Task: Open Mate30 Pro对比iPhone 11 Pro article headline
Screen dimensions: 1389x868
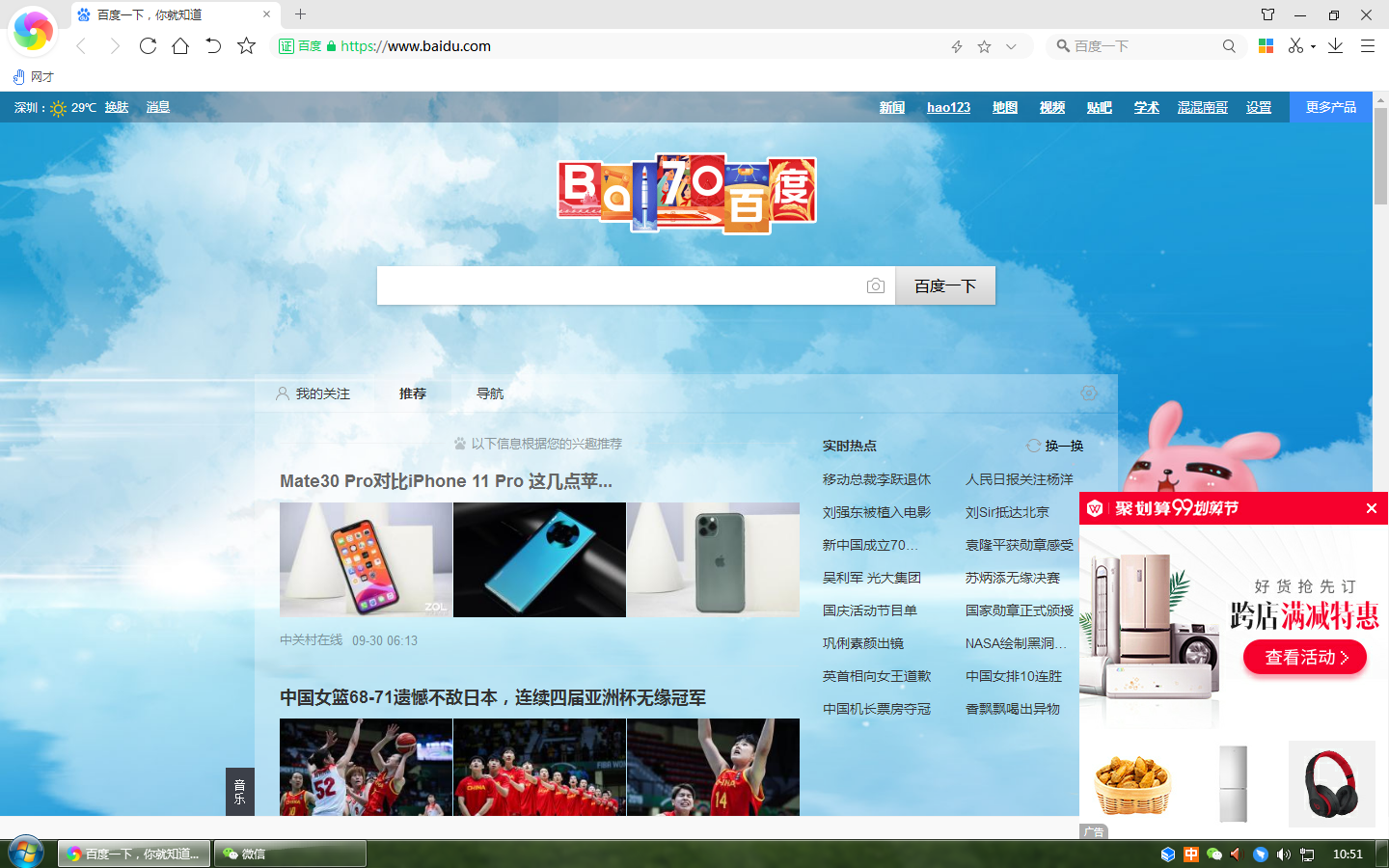Action: [446, 480]
